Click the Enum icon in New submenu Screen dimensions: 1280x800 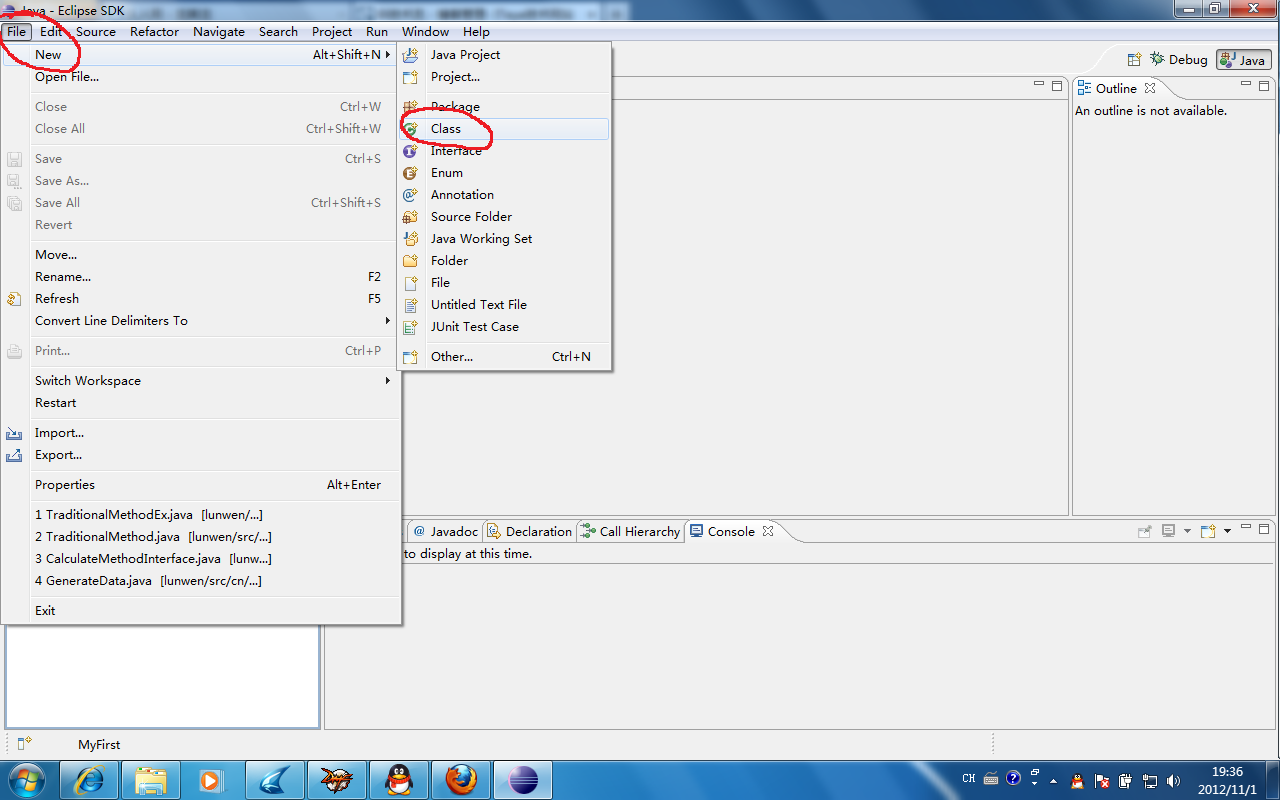[410, 173]
